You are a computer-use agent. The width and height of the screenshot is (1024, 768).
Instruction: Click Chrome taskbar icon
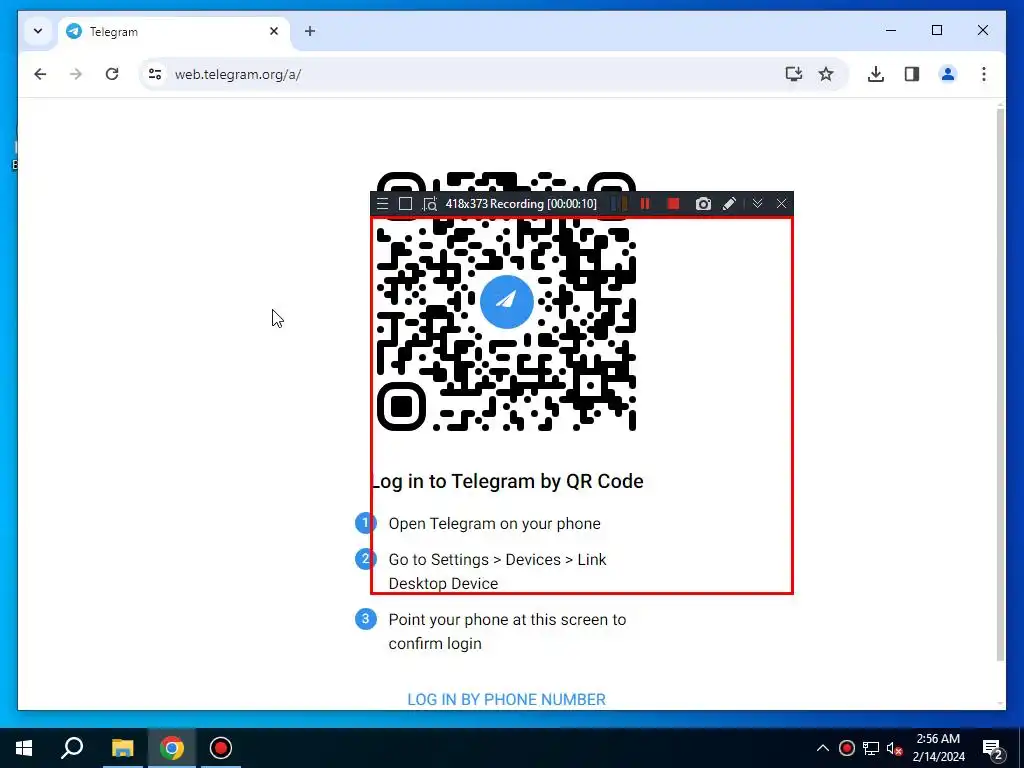(172, 748)
